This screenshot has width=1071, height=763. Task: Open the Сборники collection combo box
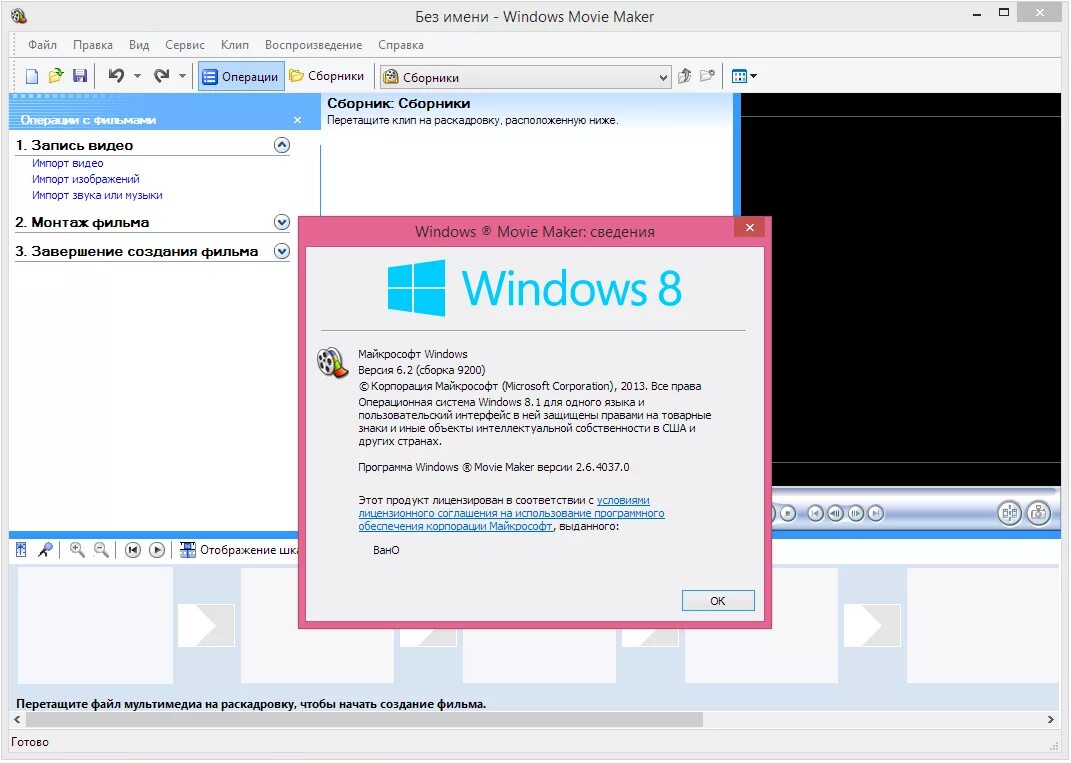(x=525, y=77)
